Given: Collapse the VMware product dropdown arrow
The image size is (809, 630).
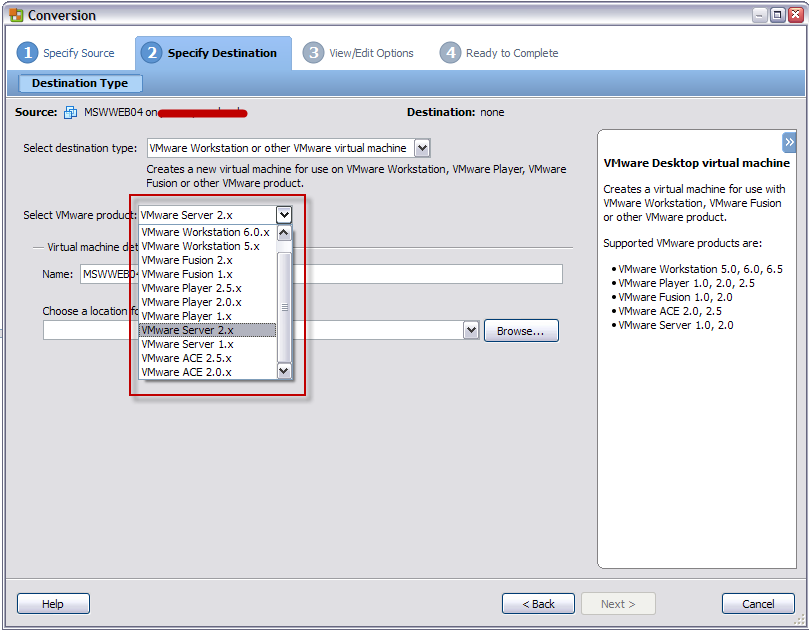Looking at the screenshot, I should [x=284, y=214].
